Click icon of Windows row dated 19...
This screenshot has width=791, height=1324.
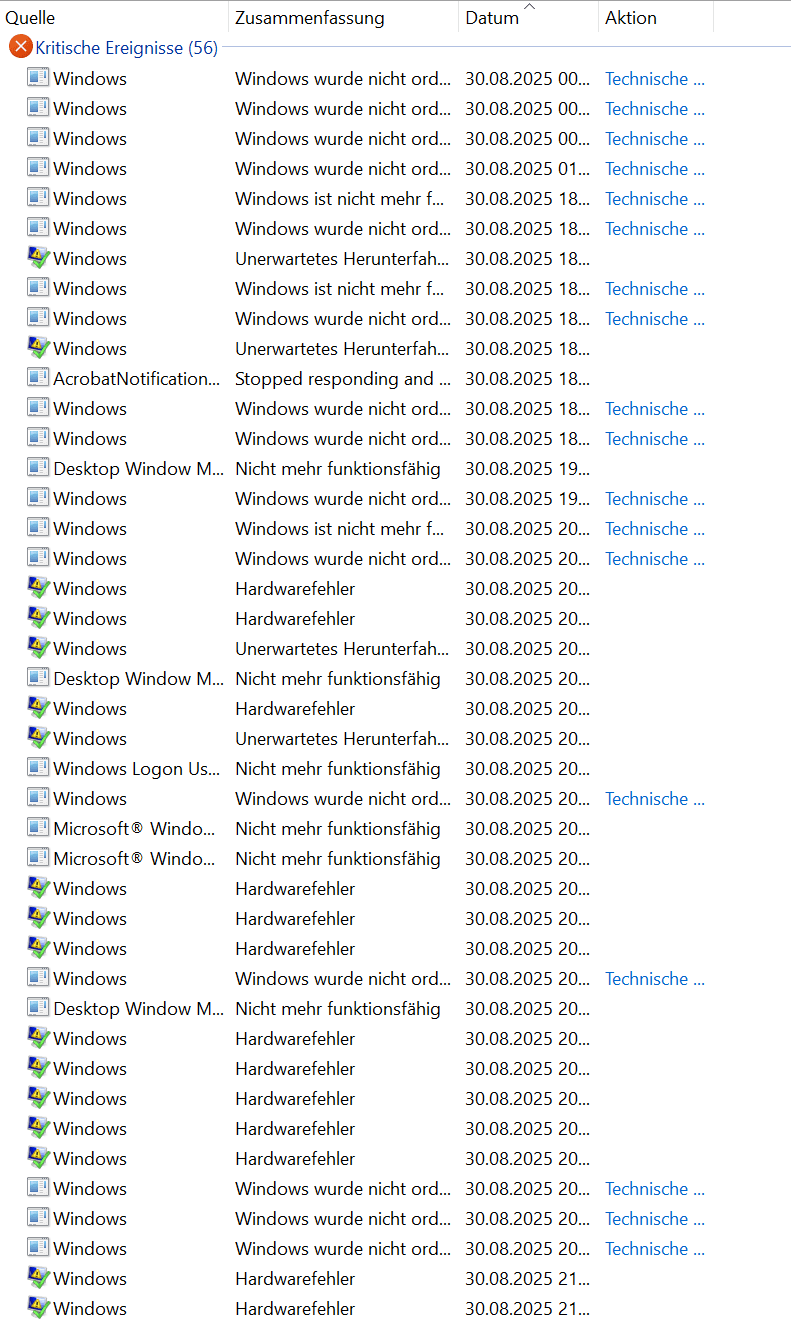coord(38,498)
